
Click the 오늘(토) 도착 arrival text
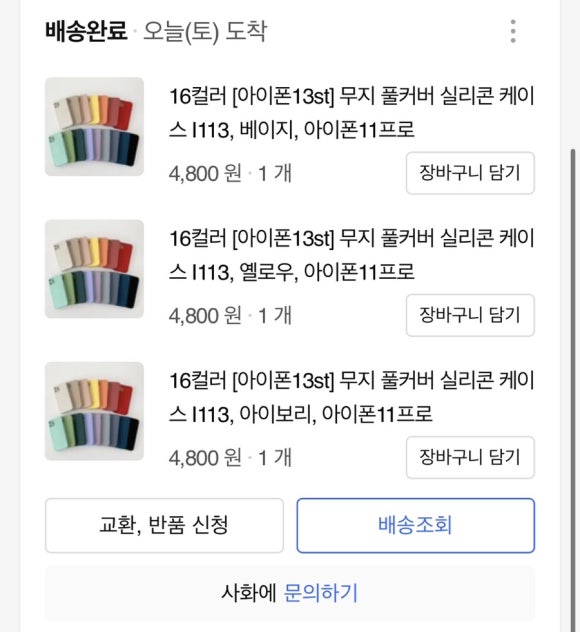click(x=205, y=32)
